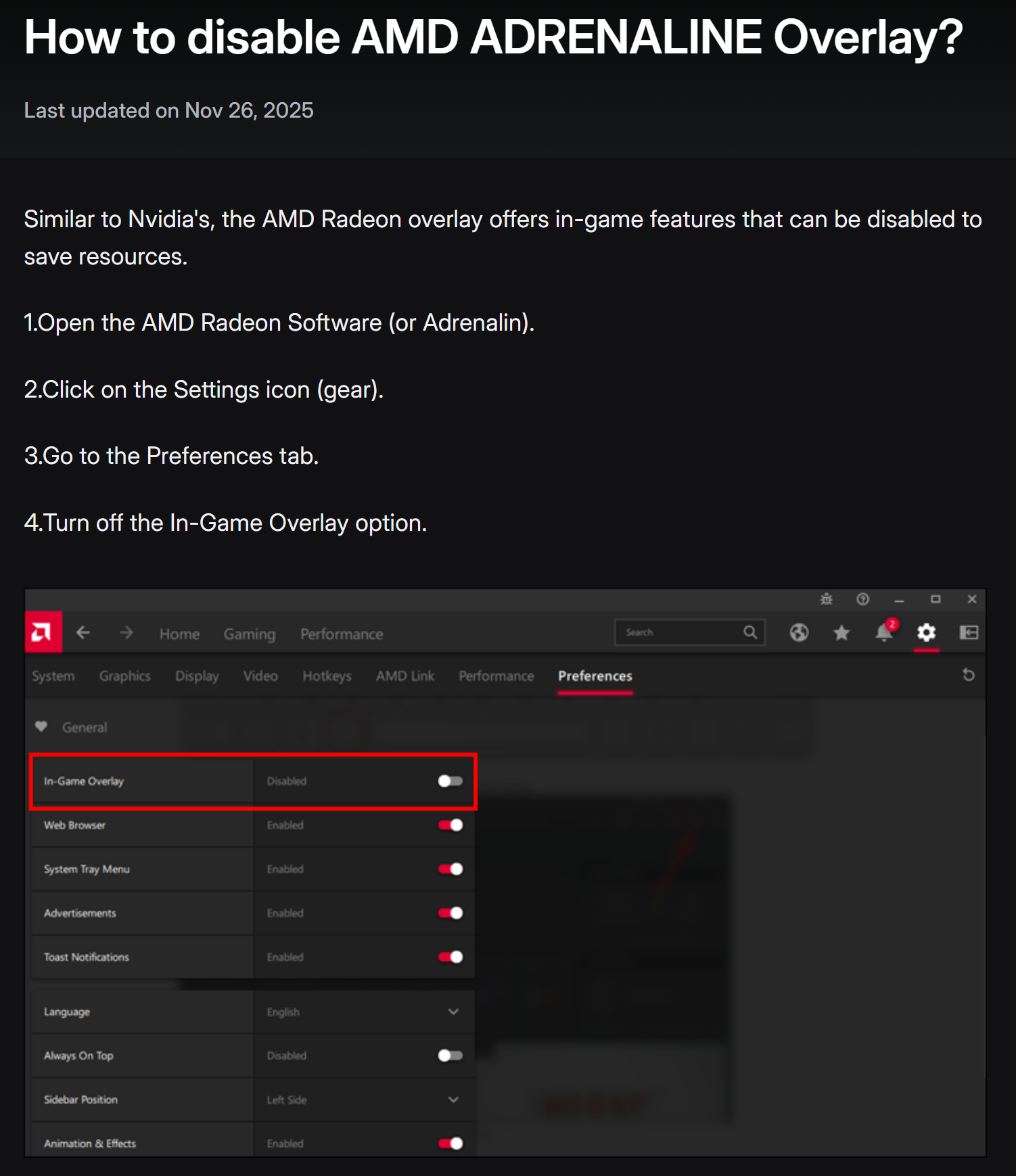Click the heart icon beside General
Viewport: 1016px width, 1176px height.
coord(41,726)
